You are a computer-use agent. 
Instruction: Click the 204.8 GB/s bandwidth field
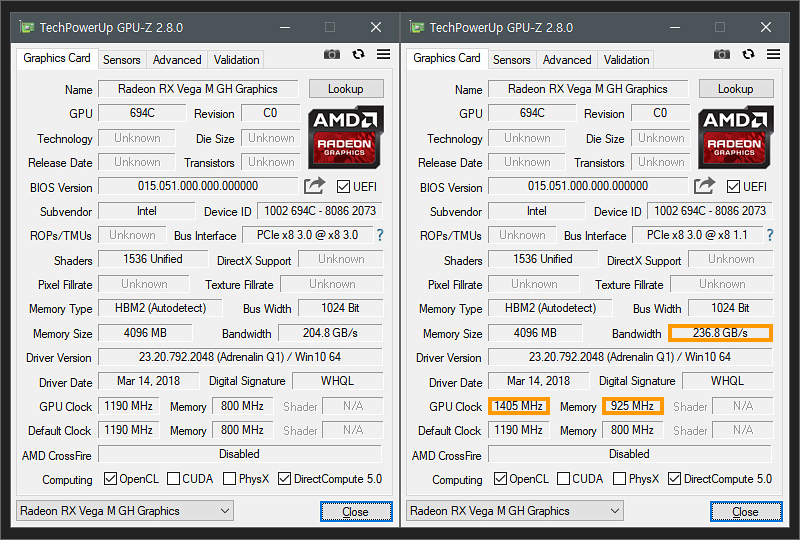tap(330, 333)
